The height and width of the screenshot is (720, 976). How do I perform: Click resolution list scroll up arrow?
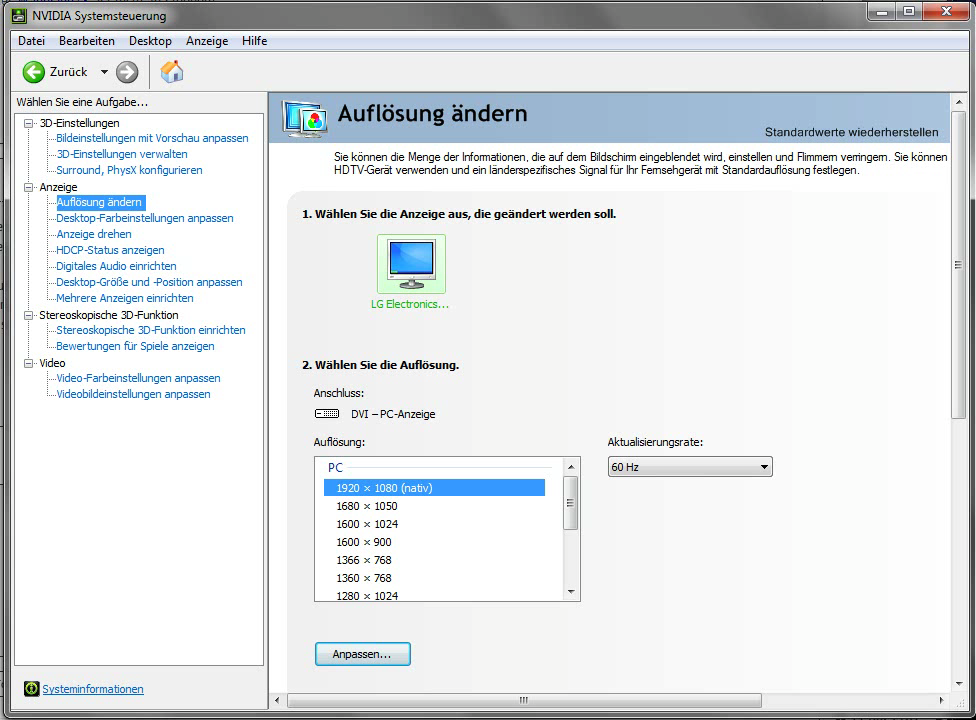[x=571, y=467]
